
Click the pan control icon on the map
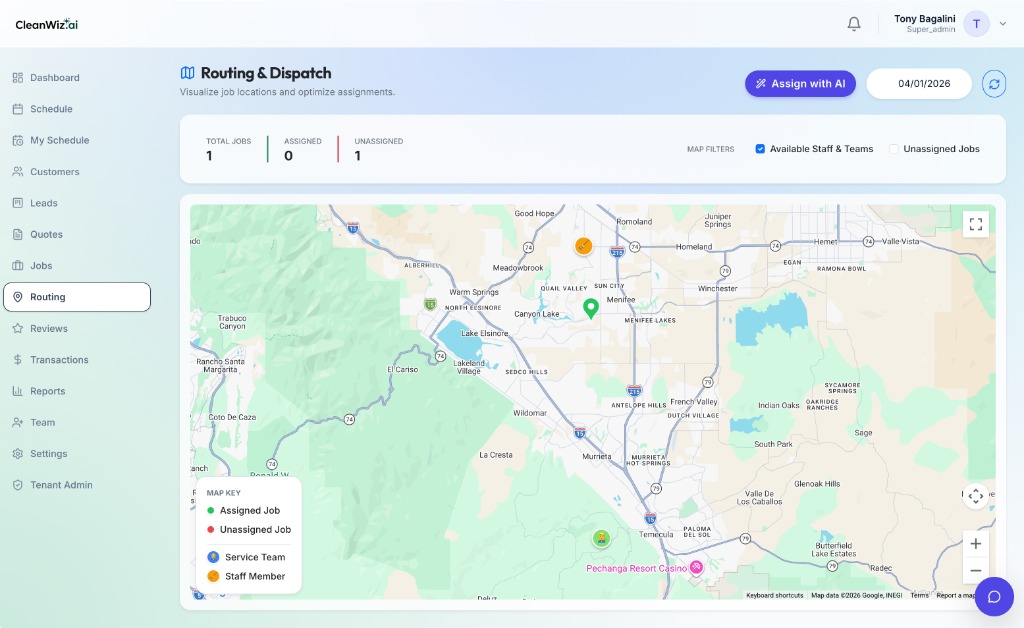pyautogui.click(x=975, y=496)
